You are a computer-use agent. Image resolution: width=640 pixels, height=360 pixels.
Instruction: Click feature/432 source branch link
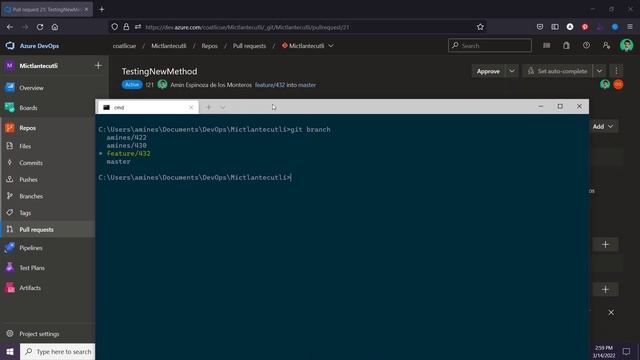(x=270, y=85)
